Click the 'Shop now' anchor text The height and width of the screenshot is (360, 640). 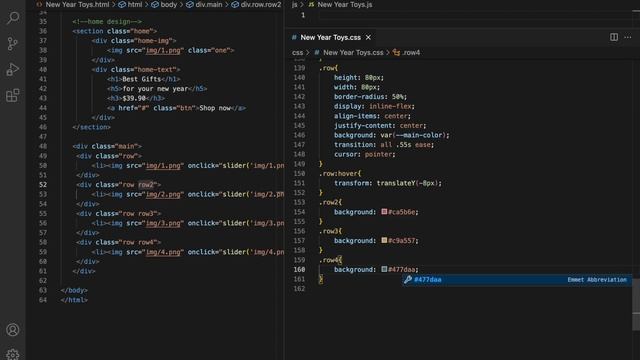coord(215,108)
